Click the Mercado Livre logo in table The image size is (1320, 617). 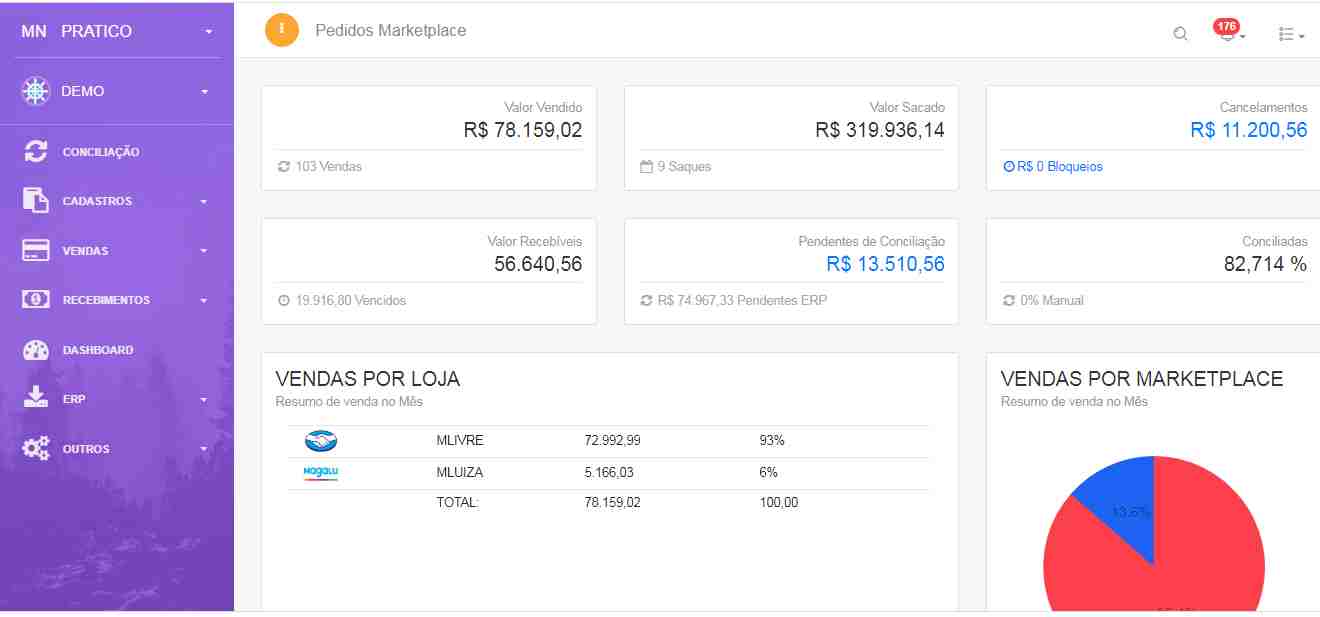coord(321,440)
